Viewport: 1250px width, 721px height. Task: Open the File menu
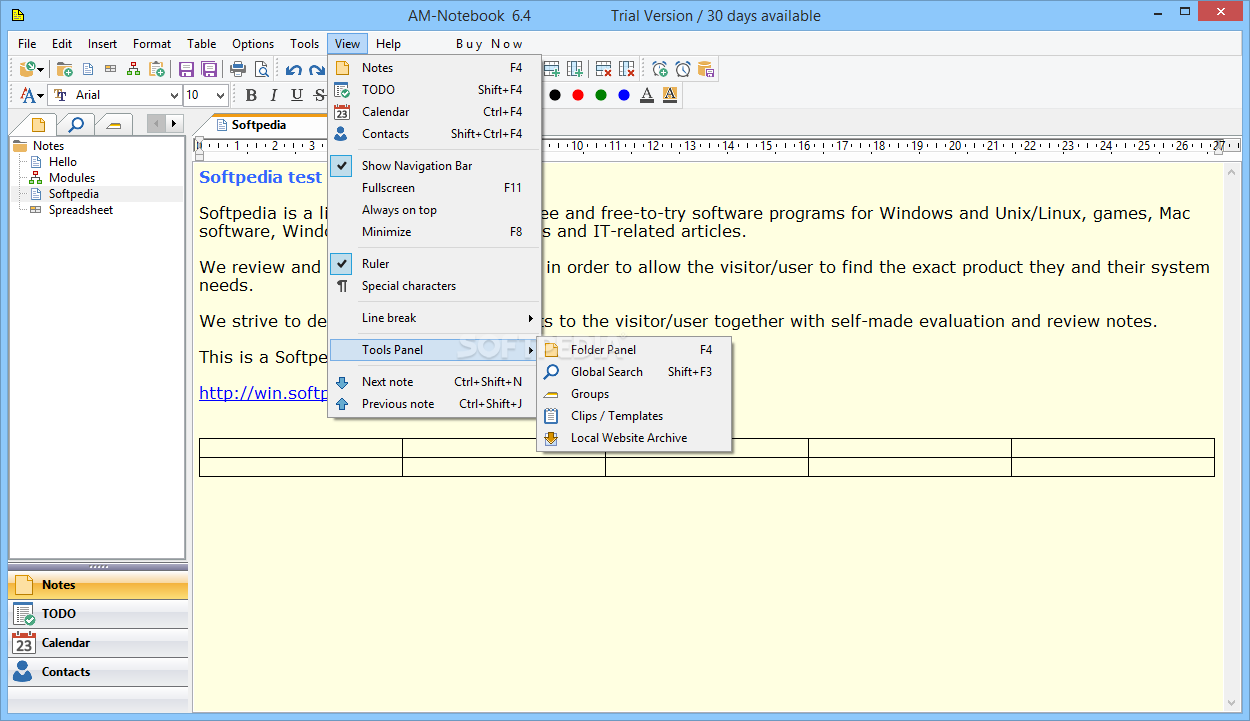[27, 44]
